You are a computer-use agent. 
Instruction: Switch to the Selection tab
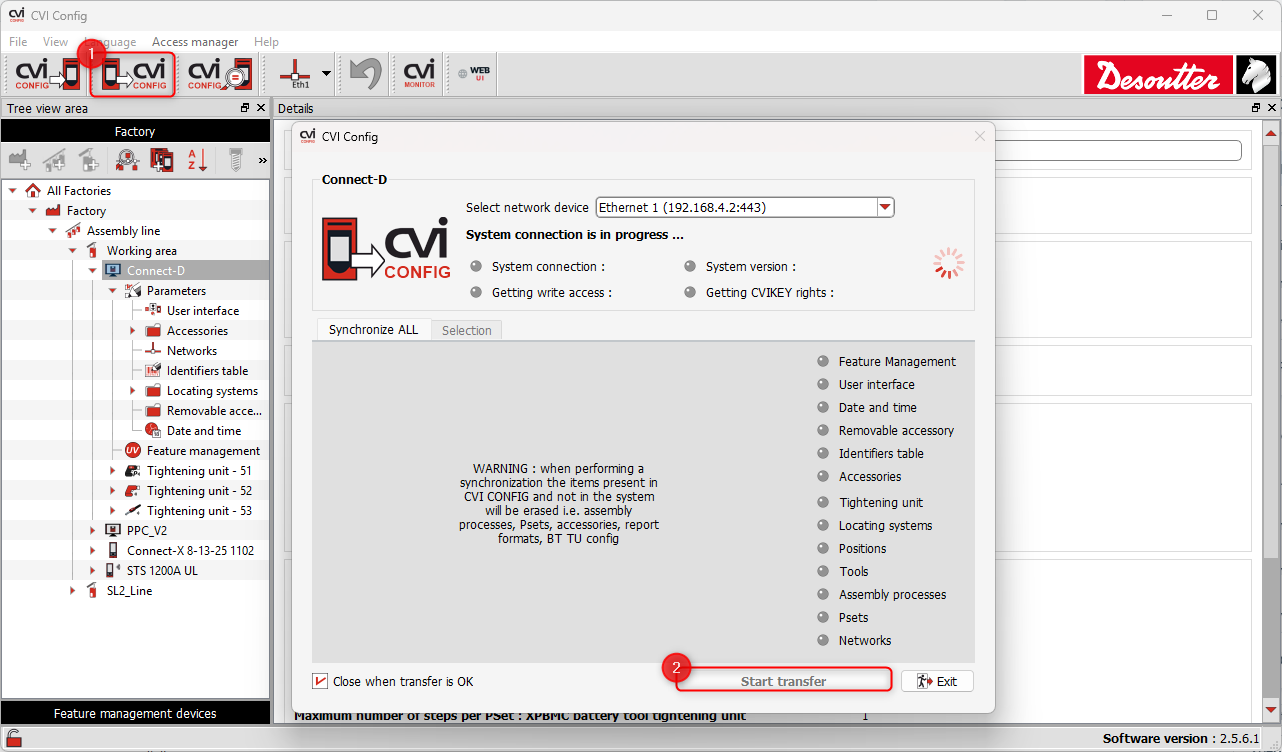tap(467, 330)
